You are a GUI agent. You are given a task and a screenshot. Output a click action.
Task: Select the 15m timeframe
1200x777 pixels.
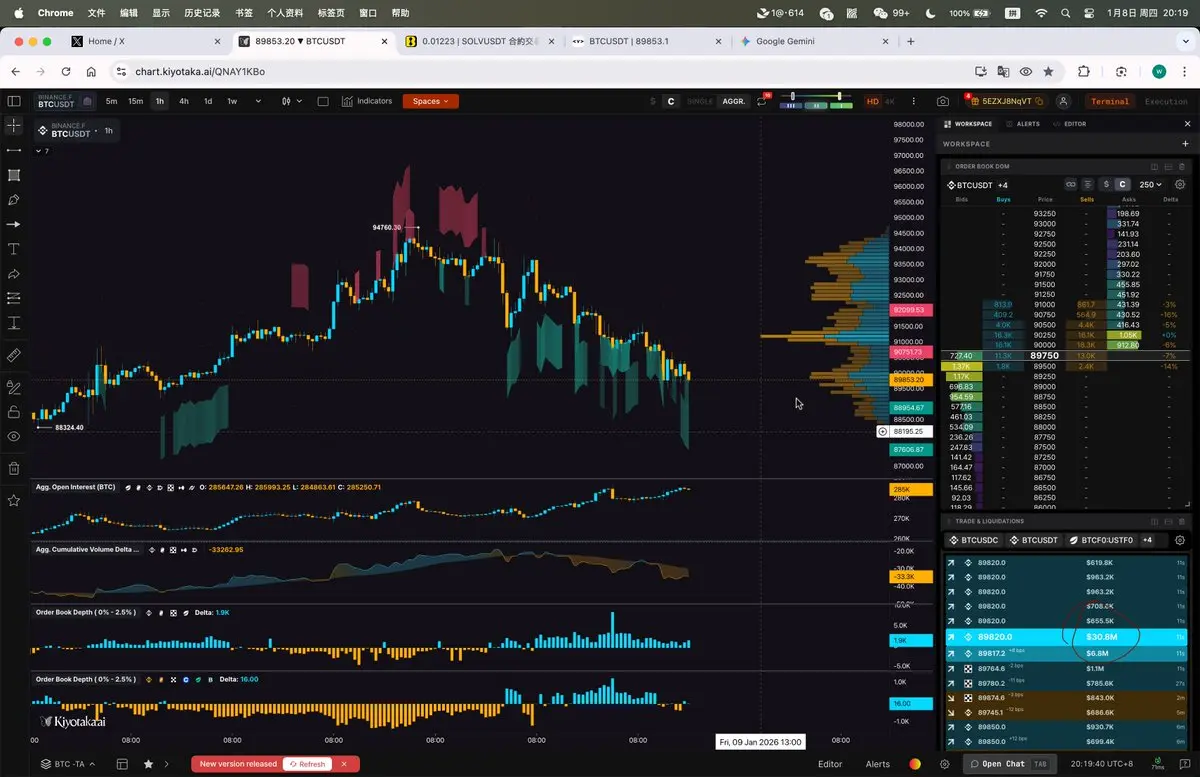tap(135, 101)
